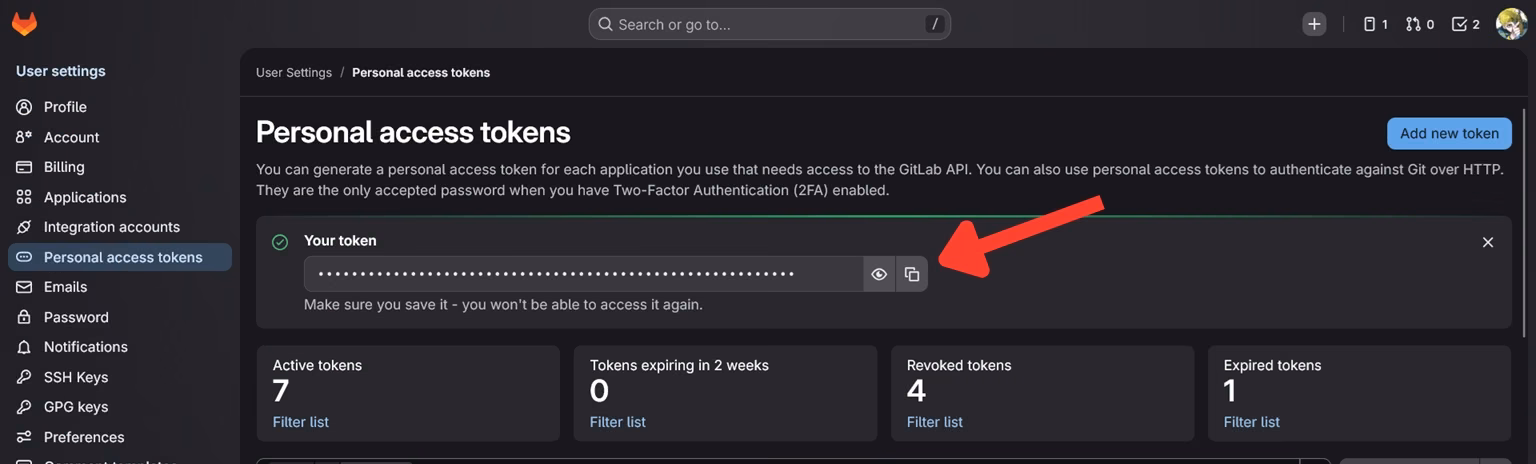Open the to-do list counter icon
This screenshot has height=464, width=1536.
click(1465, 24)
